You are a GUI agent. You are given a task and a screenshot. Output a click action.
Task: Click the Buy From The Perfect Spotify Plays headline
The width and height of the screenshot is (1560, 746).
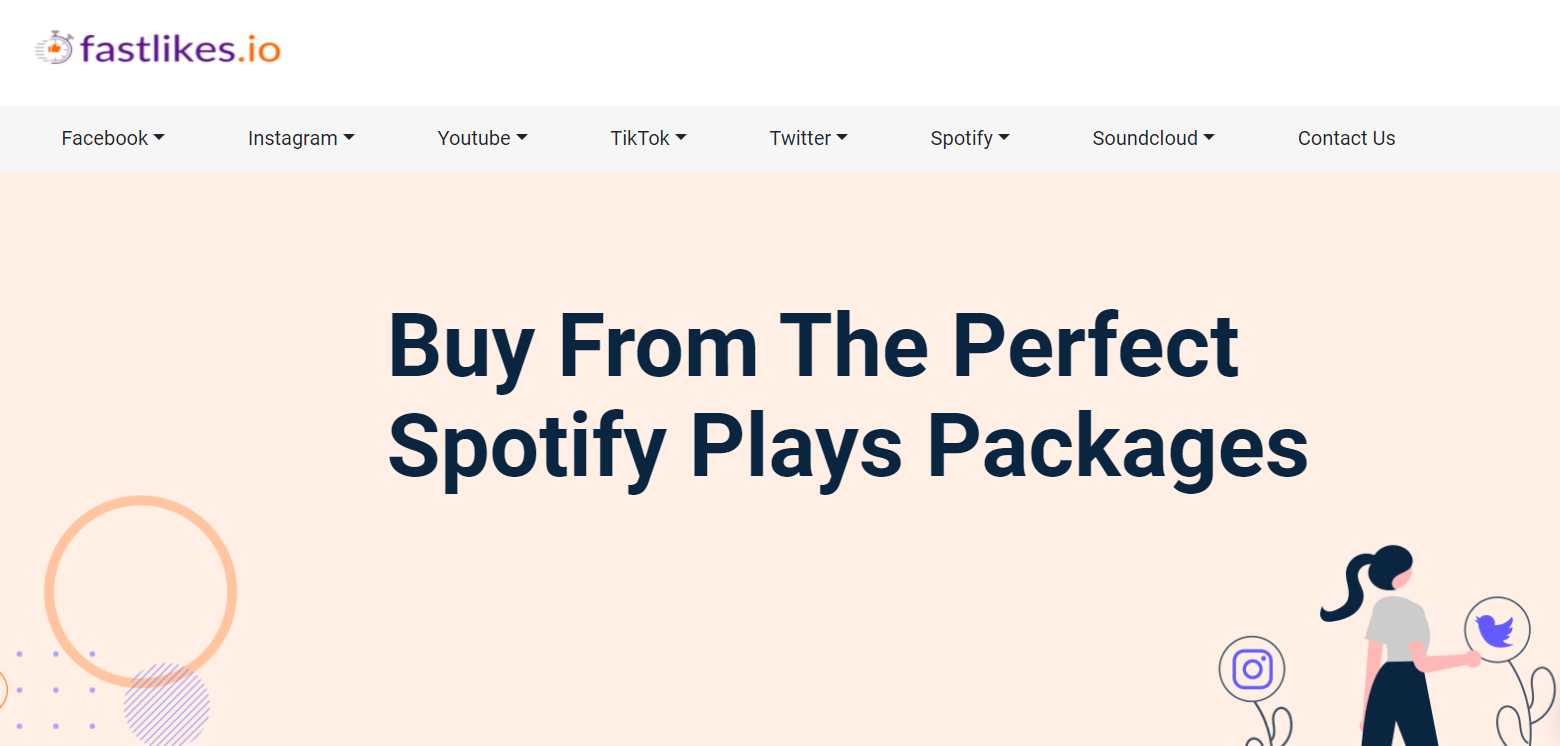coord(848,395)
